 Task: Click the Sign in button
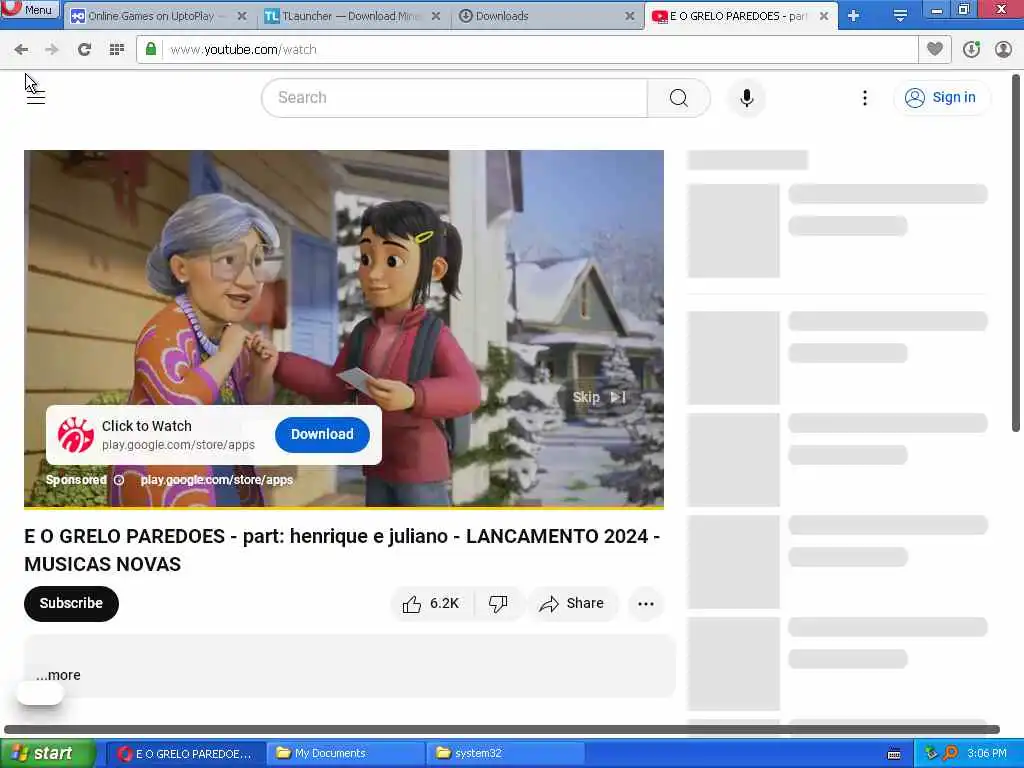pyautogui.click(x=941, y=97)
